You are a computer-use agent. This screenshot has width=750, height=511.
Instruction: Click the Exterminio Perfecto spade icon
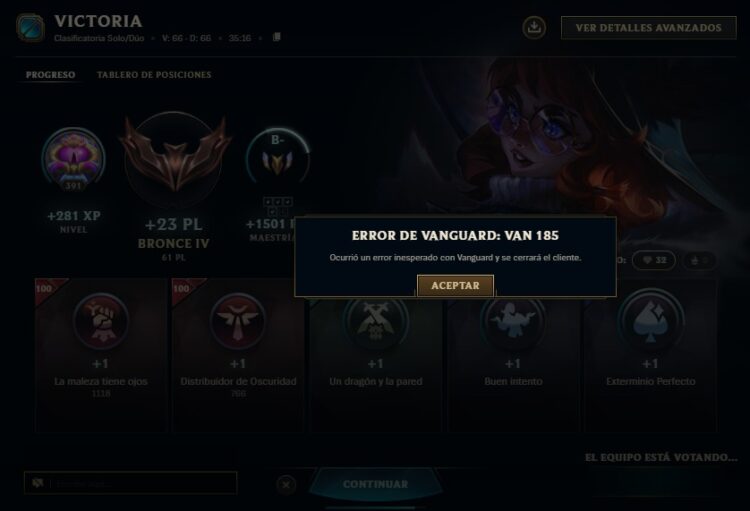click(650, 322)
